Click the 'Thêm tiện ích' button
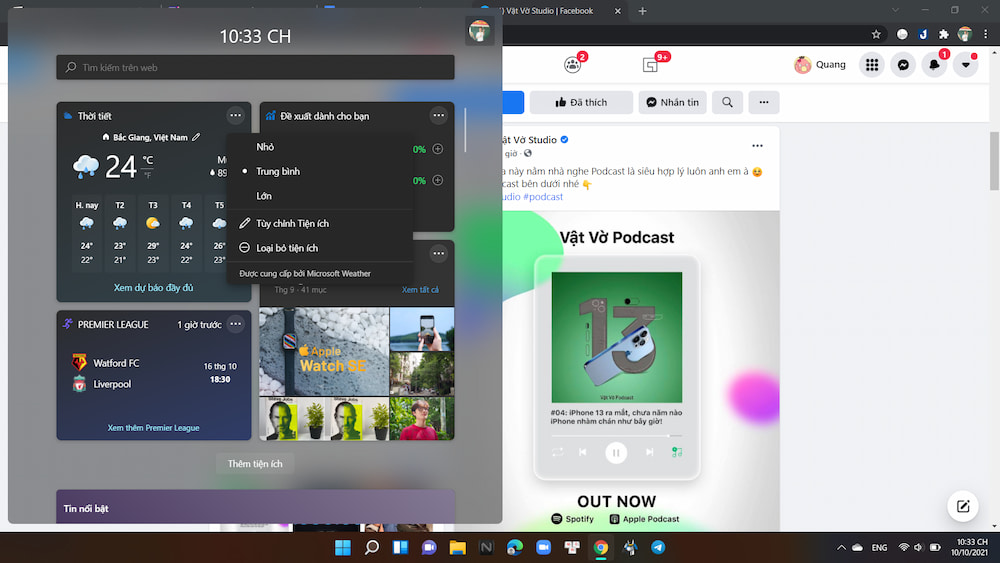Viewport: 1000px width, 563px height. (x=255, y=464)
